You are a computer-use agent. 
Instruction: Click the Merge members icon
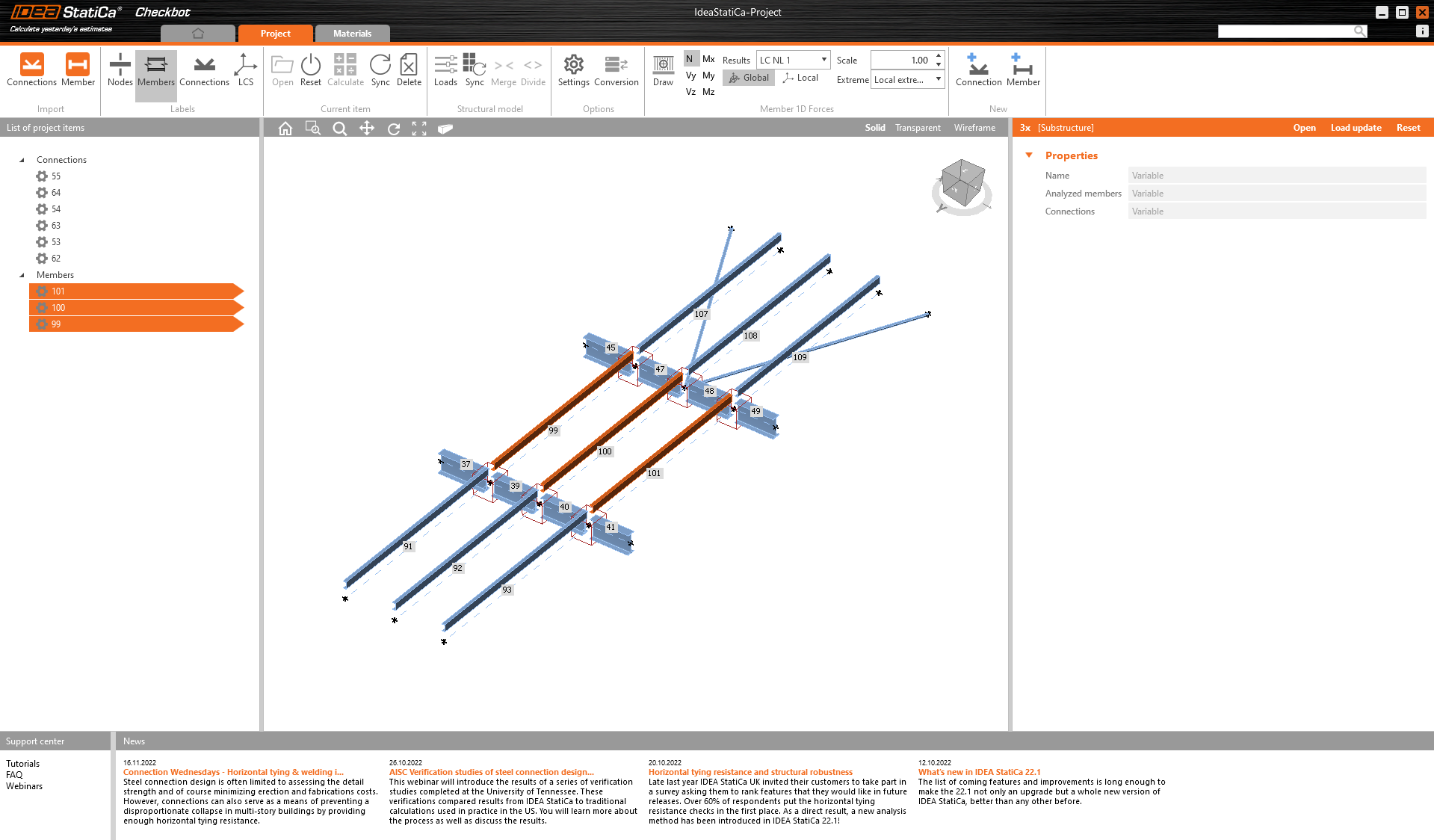tap(504, 66)
